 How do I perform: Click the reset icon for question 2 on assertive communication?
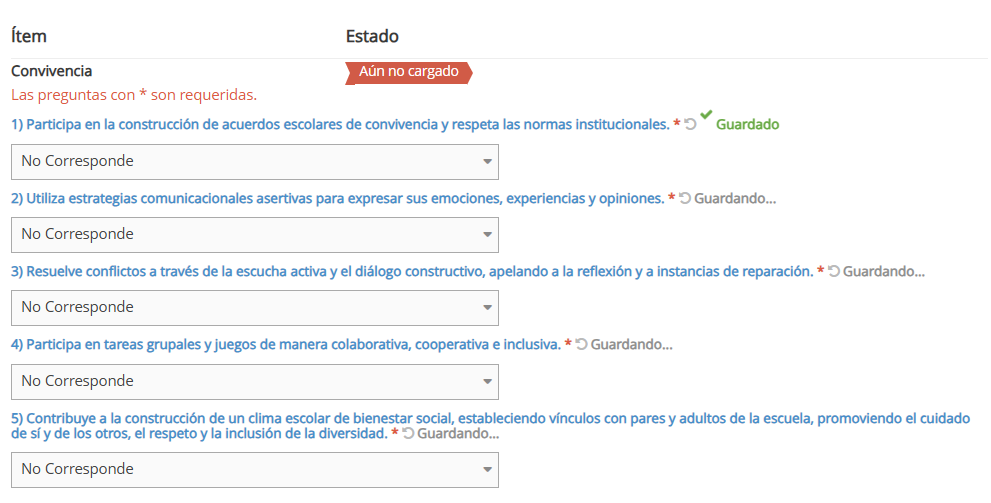coord(685,199)
